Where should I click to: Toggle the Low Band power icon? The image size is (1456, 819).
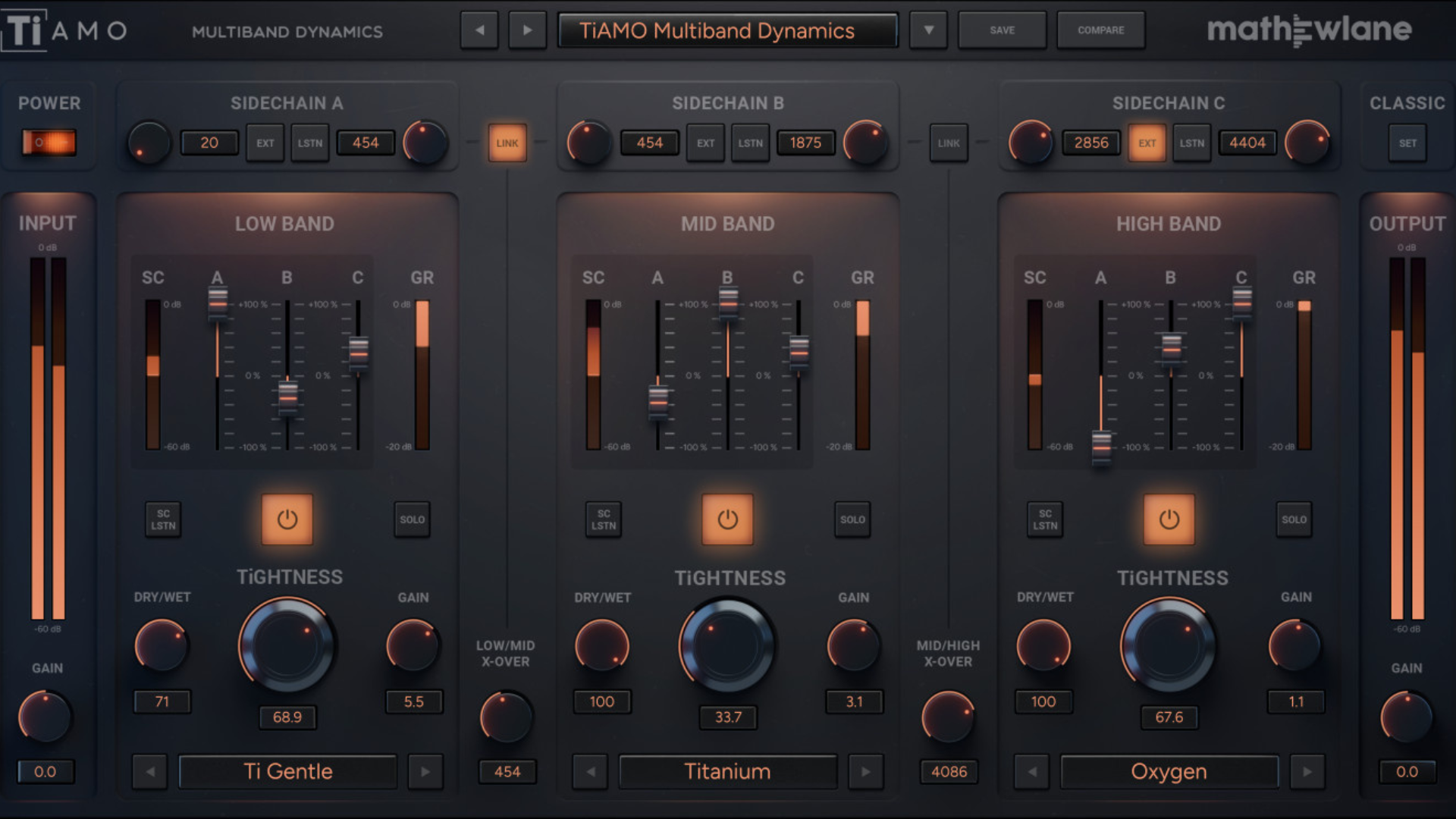pos(287,519)
